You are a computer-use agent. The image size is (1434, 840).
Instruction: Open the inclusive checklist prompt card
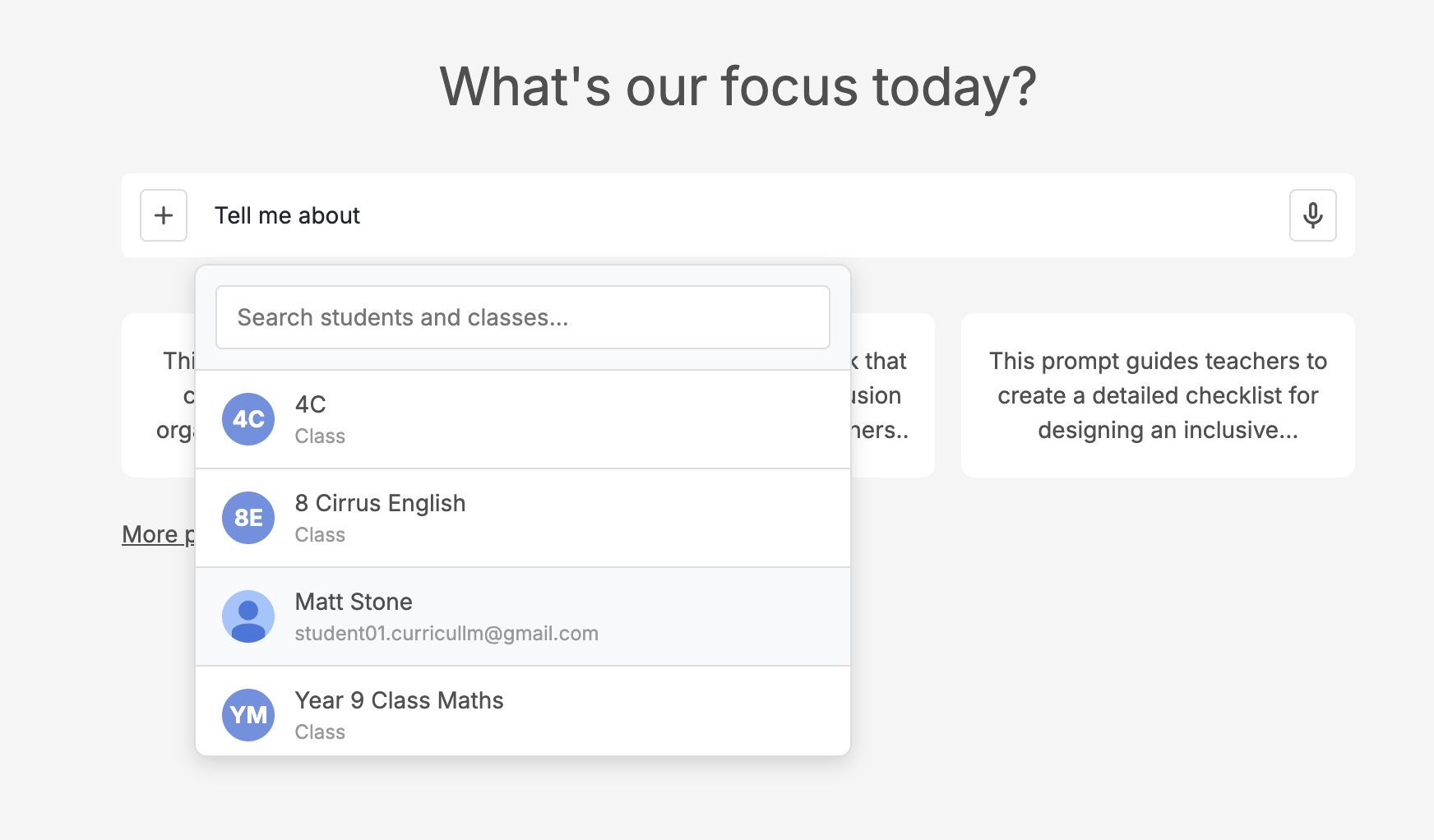pos(1158,395)
